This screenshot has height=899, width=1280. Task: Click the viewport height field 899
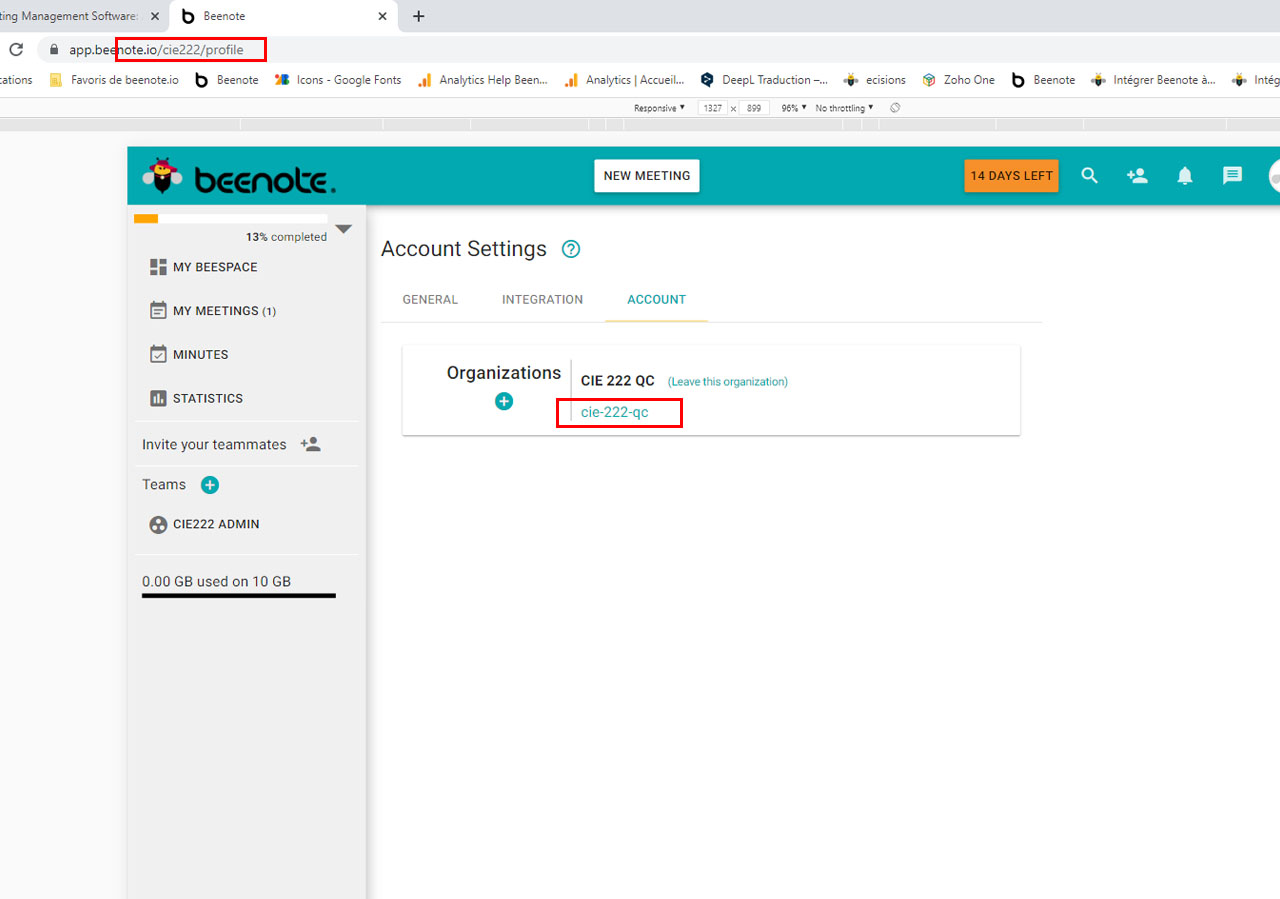(754, 108)
